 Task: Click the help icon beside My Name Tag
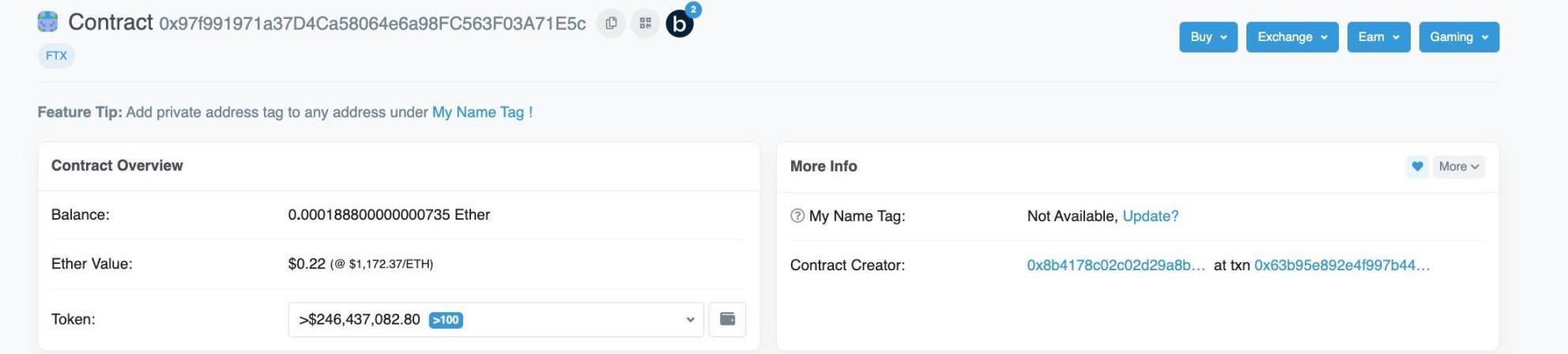pos(797,216)
